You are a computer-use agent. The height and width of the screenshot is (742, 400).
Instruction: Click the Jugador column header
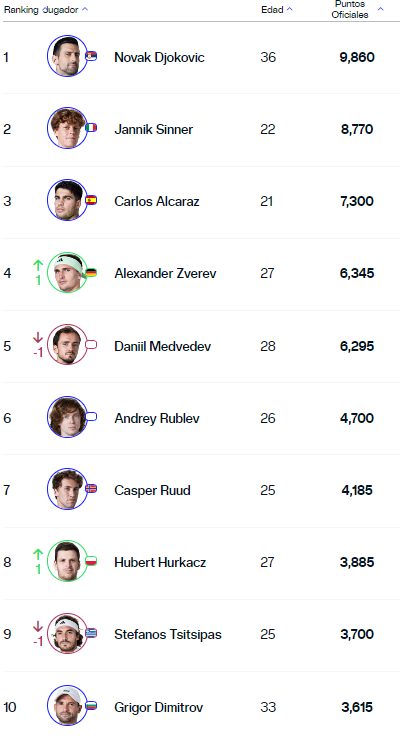tap(60, 9)
